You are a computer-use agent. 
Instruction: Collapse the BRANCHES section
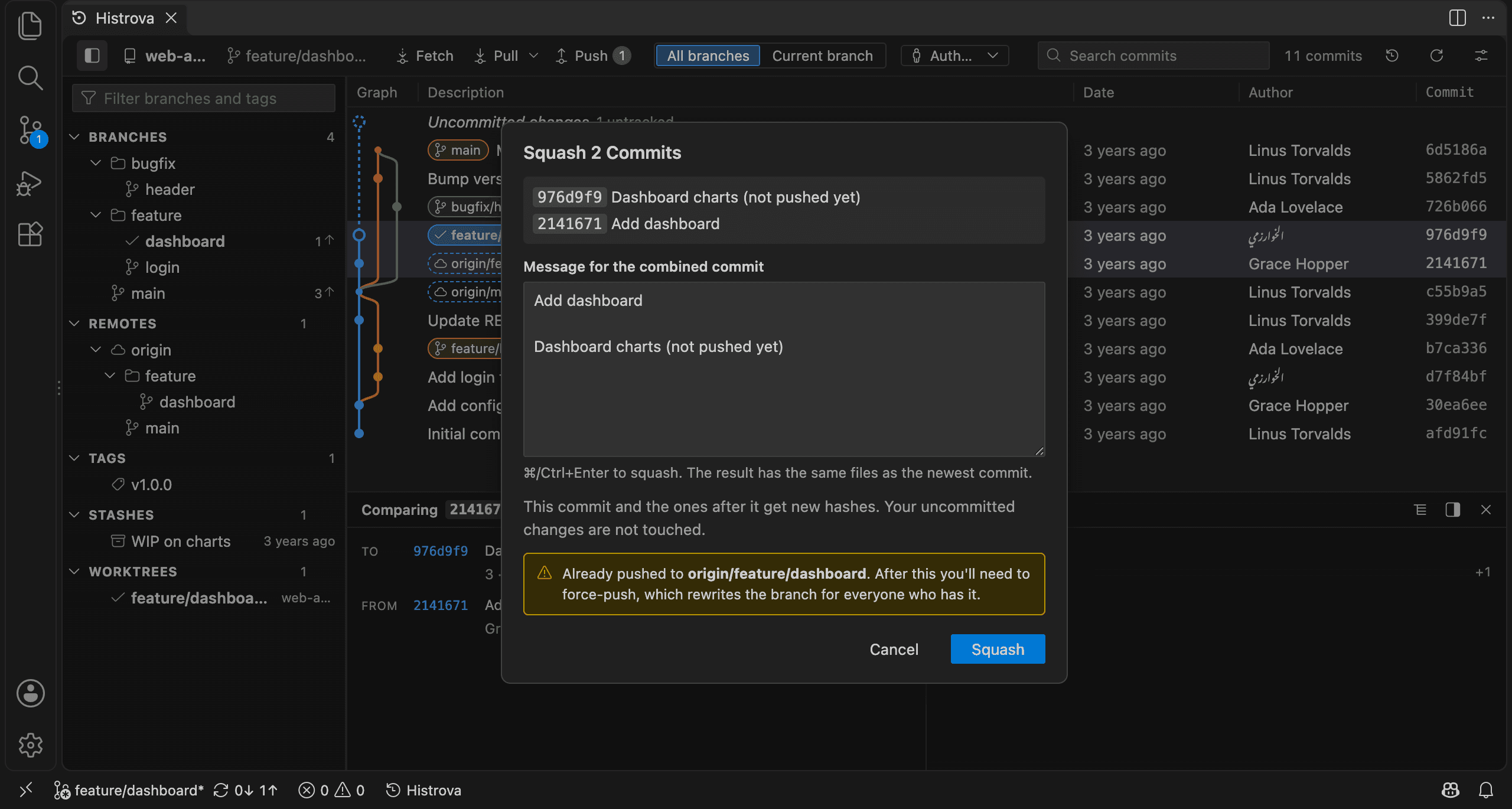point(74,137)
